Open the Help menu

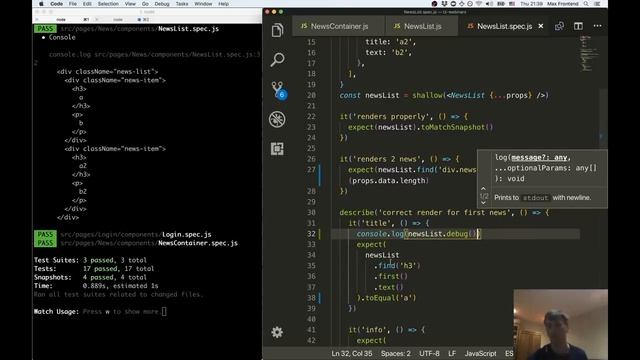click(x=223, y=4)
